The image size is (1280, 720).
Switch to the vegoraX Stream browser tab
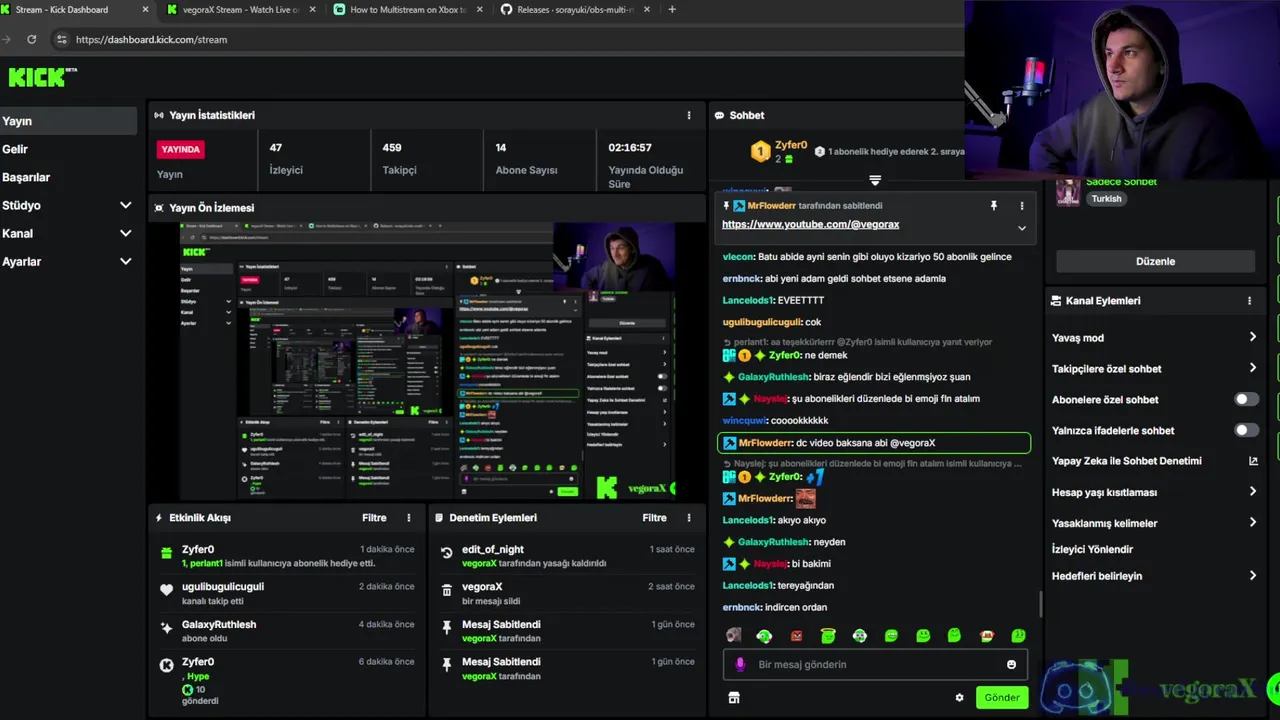(240, 10)
